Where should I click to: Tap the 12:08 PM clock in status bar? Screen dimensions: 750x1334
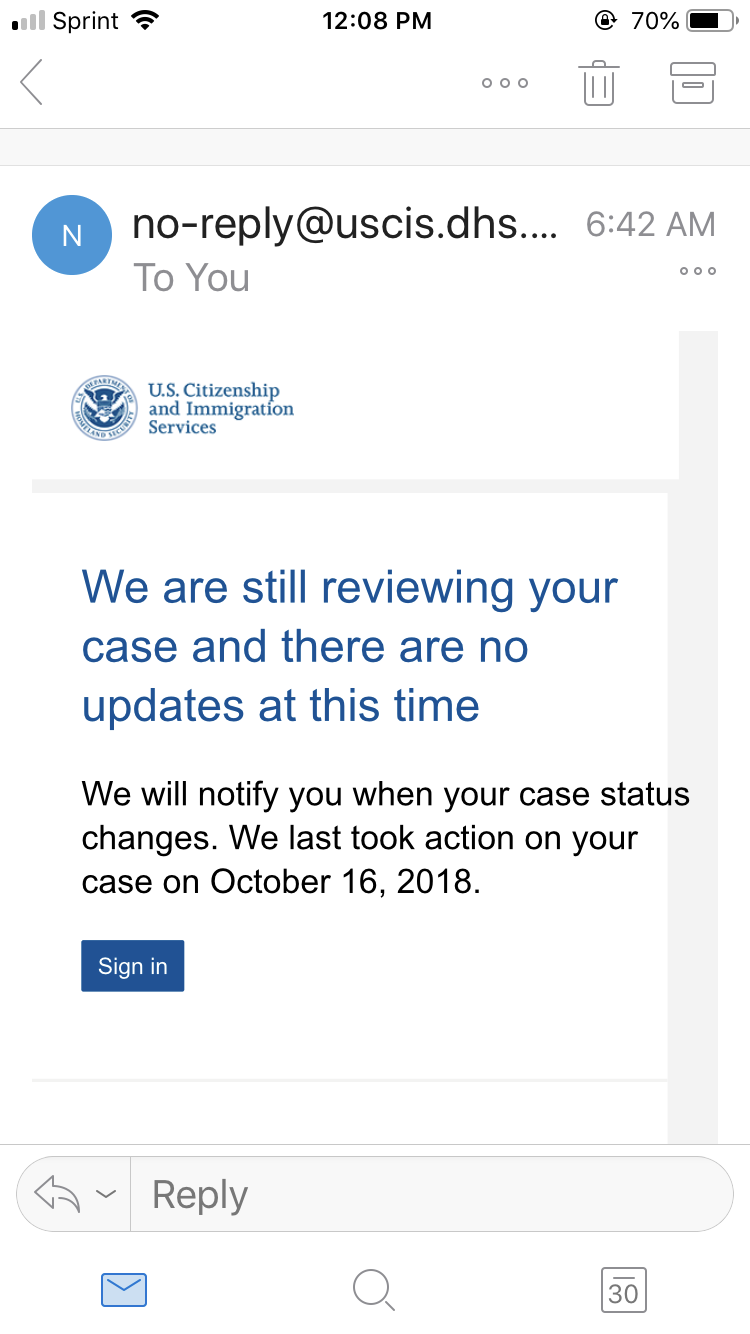coord(376,20)
